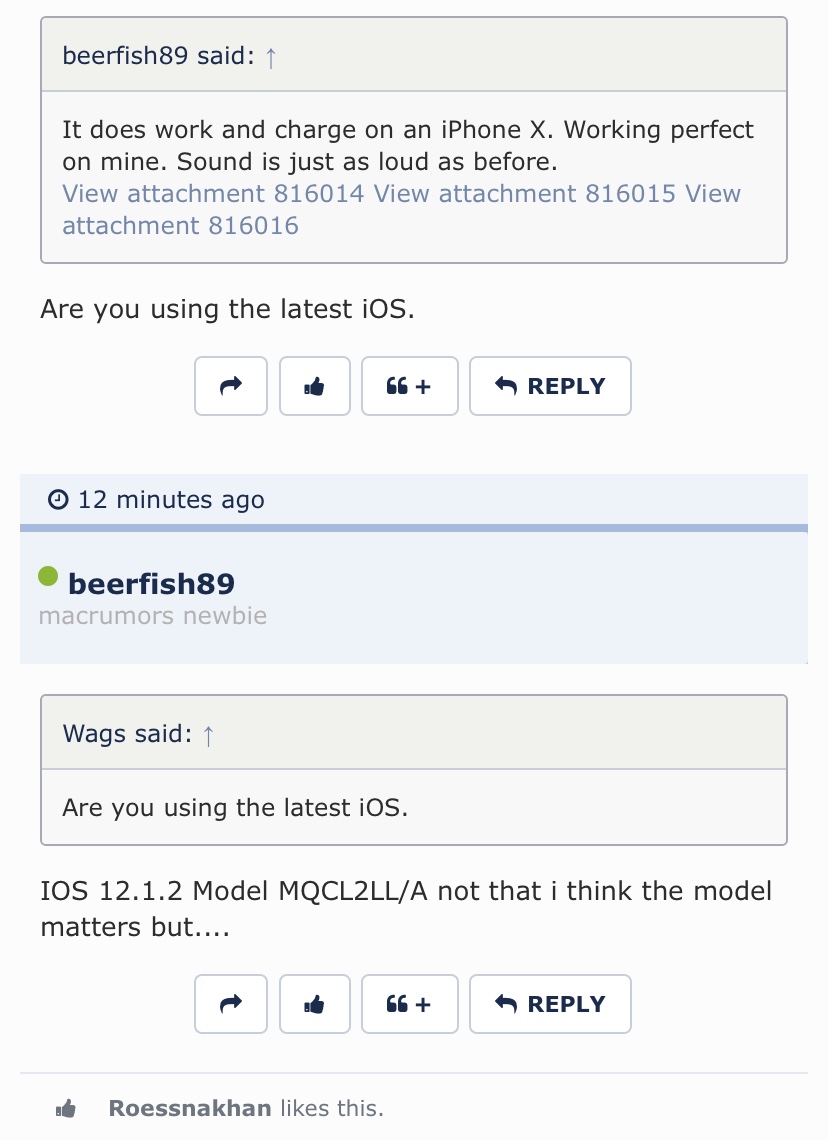Viewport: 828px width, 1140px height.
Task: Reply to Wags' latest iOS question post
Action: [550, 386]
